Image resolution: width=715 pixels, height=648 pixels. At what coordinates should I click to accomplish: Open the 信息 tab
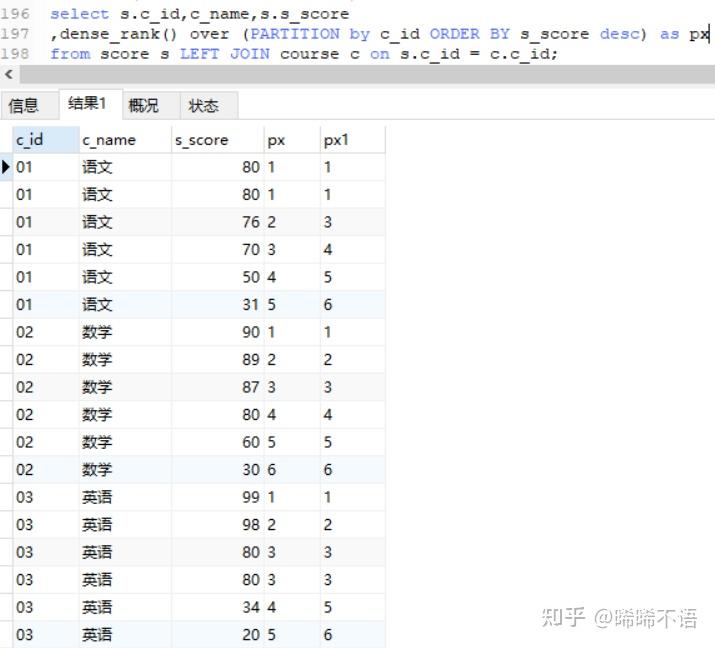point(30,106)
